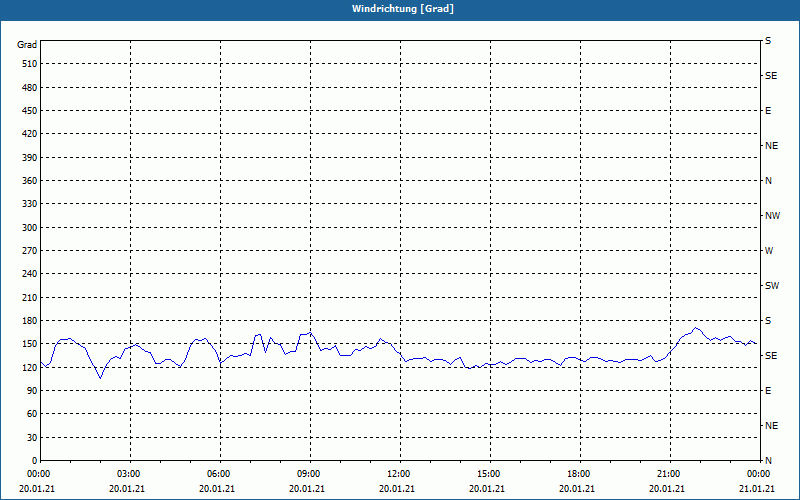Select the 'N' compass label beside the 0 baseline
This screenshot has height=500, width=800.
coord(768,461)
